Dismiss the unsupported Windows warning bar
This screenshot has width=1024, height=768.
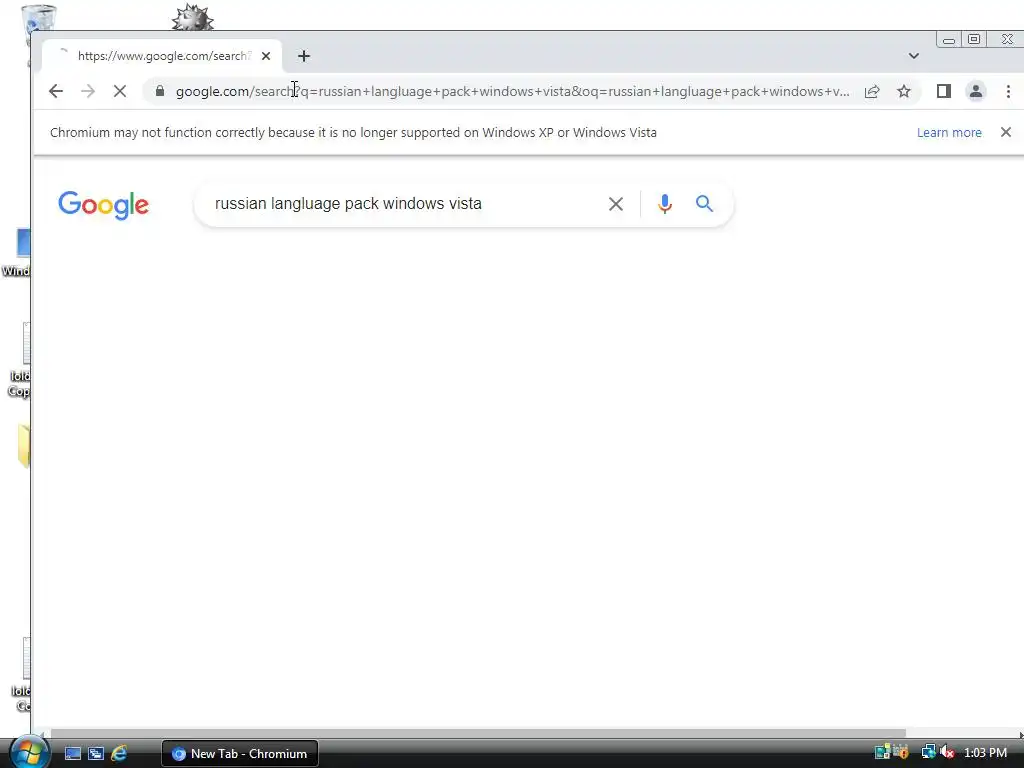[1006, 133]
